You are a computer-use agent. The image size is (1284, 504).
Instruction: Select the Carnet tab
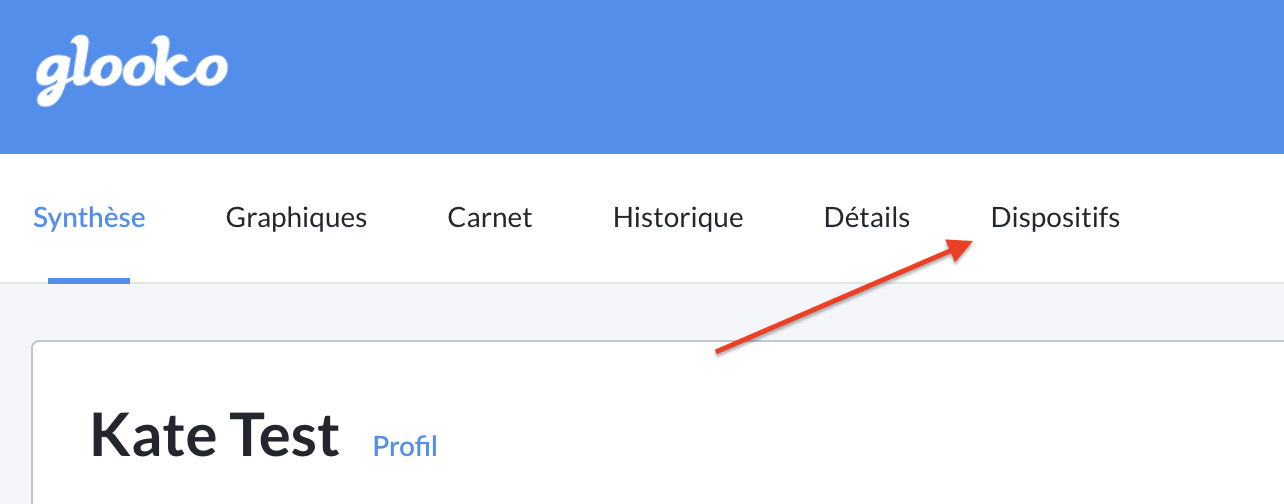490,217
